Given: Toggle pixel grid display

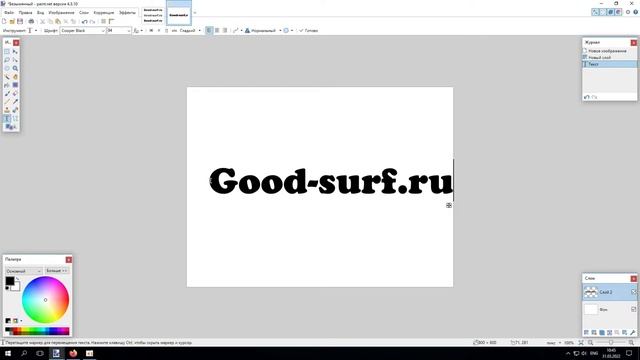Looking at the screenshot, I should 104,21.
